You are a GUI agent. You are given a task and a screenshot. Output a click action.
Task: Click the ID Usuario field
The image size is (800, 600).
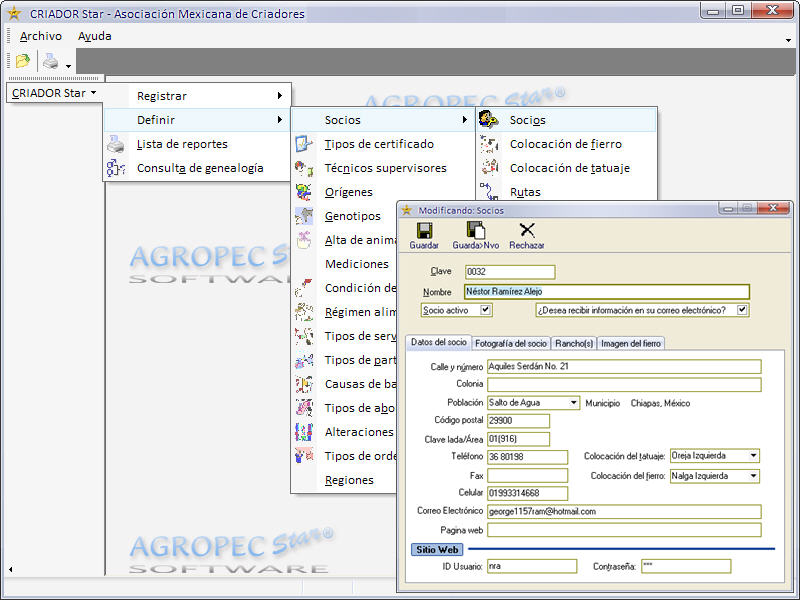532,566
